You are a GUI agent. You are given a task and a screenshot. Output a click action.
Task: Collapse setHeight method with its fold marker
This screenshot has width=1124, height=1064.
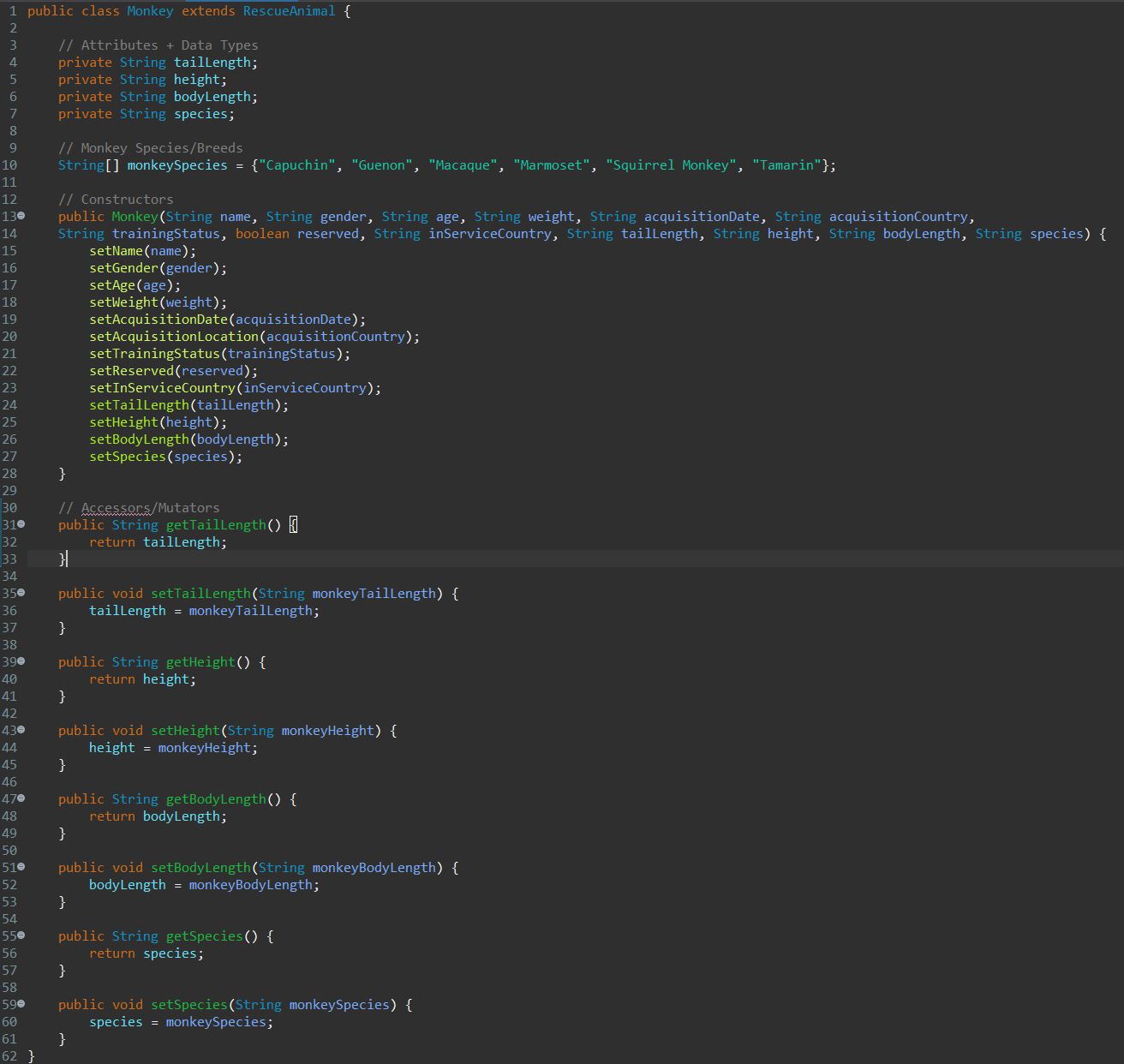21,730
